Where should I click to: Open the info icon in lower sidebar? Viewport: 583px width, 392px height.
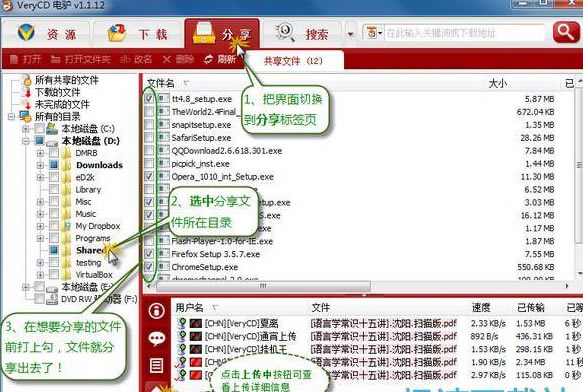point(157,311)
